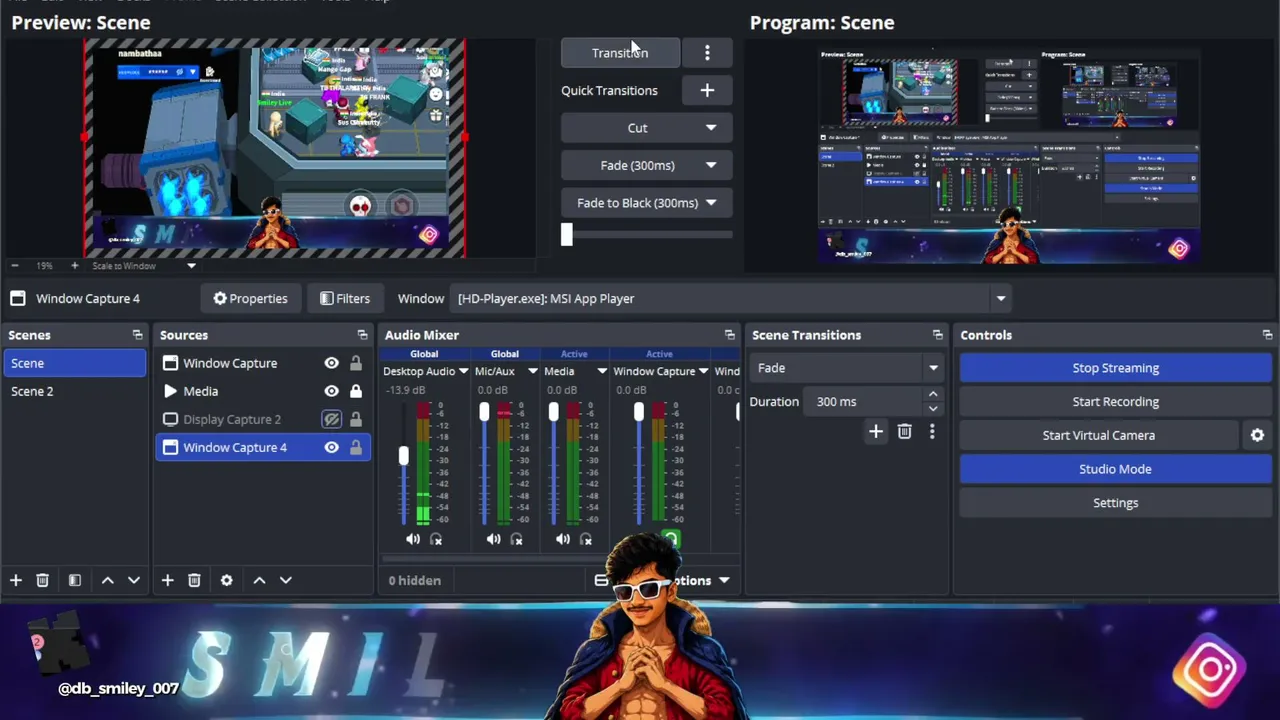Open the Scale to Window dropdown
1280x720 pixels.
pyautogui.click(x=191, y=266)
